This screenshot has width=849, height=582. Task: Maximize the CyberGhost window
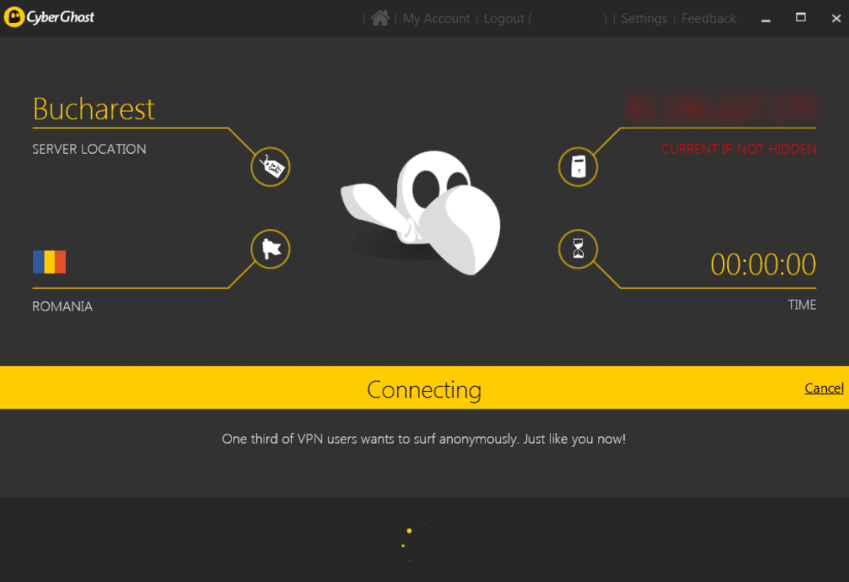tap(801, 18)
